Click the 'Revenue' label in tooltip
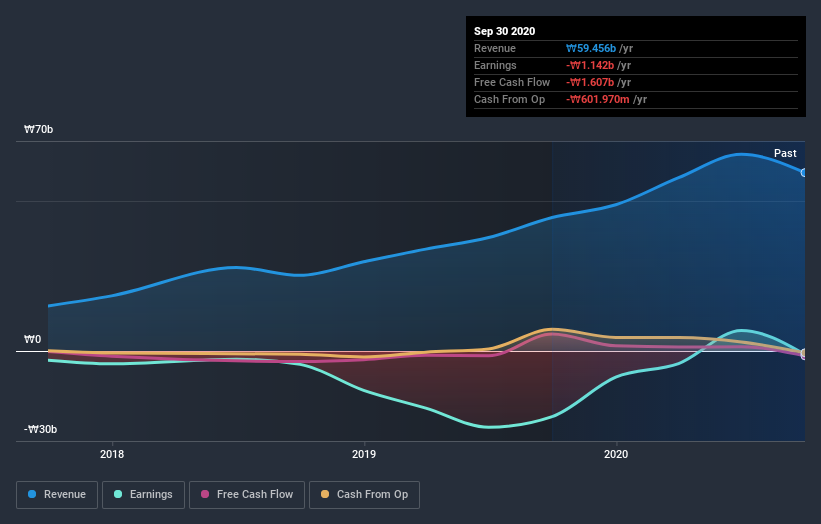Viewport: 821px width, 524px height. tap(495, 48)
